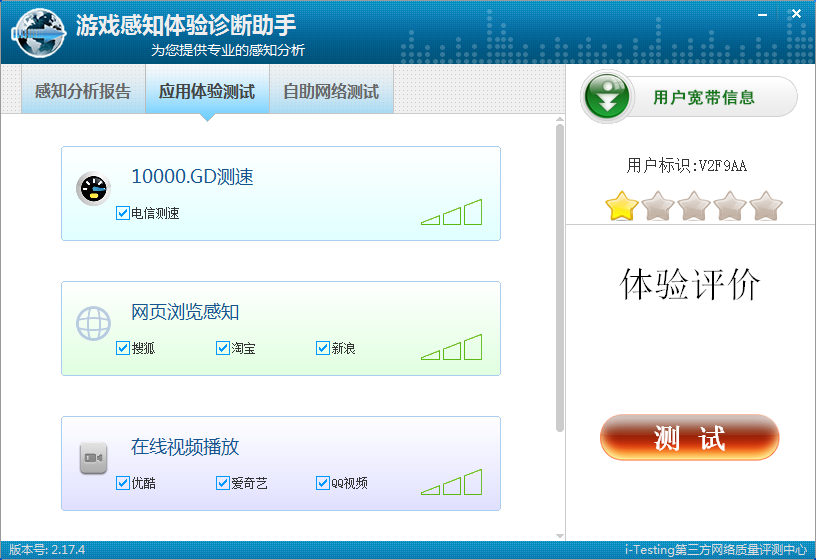Click the vertical scrollbar thumb
This screenshot has width=816, height=560.
click(x=560, y=278)
